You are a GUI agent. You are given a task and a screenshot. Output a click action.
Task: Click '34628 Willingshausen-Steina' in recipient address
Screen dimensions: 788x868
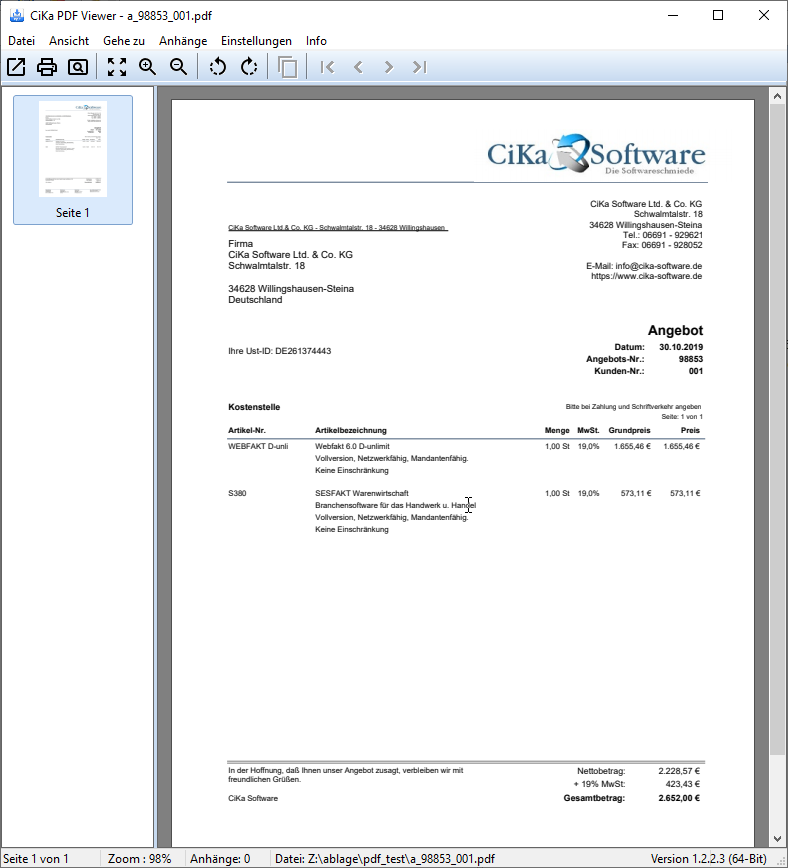click(291, 288)
